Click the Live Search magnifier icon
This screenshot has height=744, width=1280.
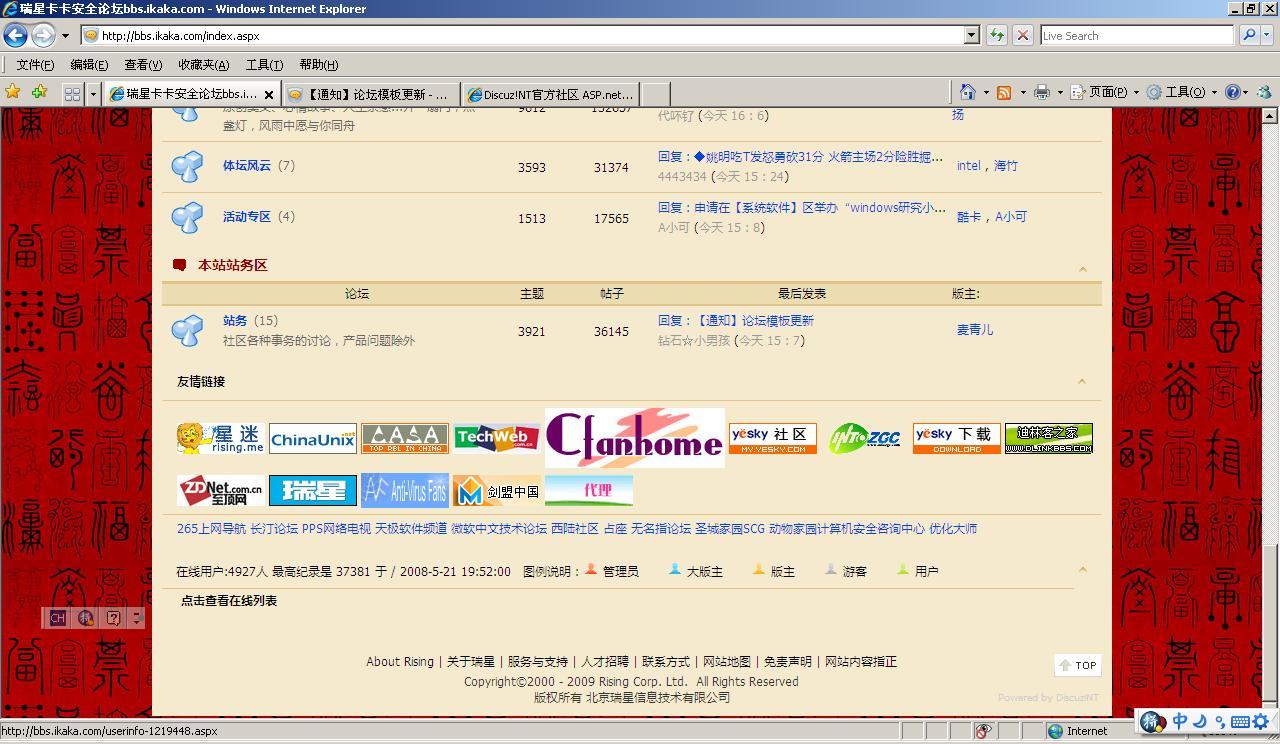click(x=1248, y=35)
